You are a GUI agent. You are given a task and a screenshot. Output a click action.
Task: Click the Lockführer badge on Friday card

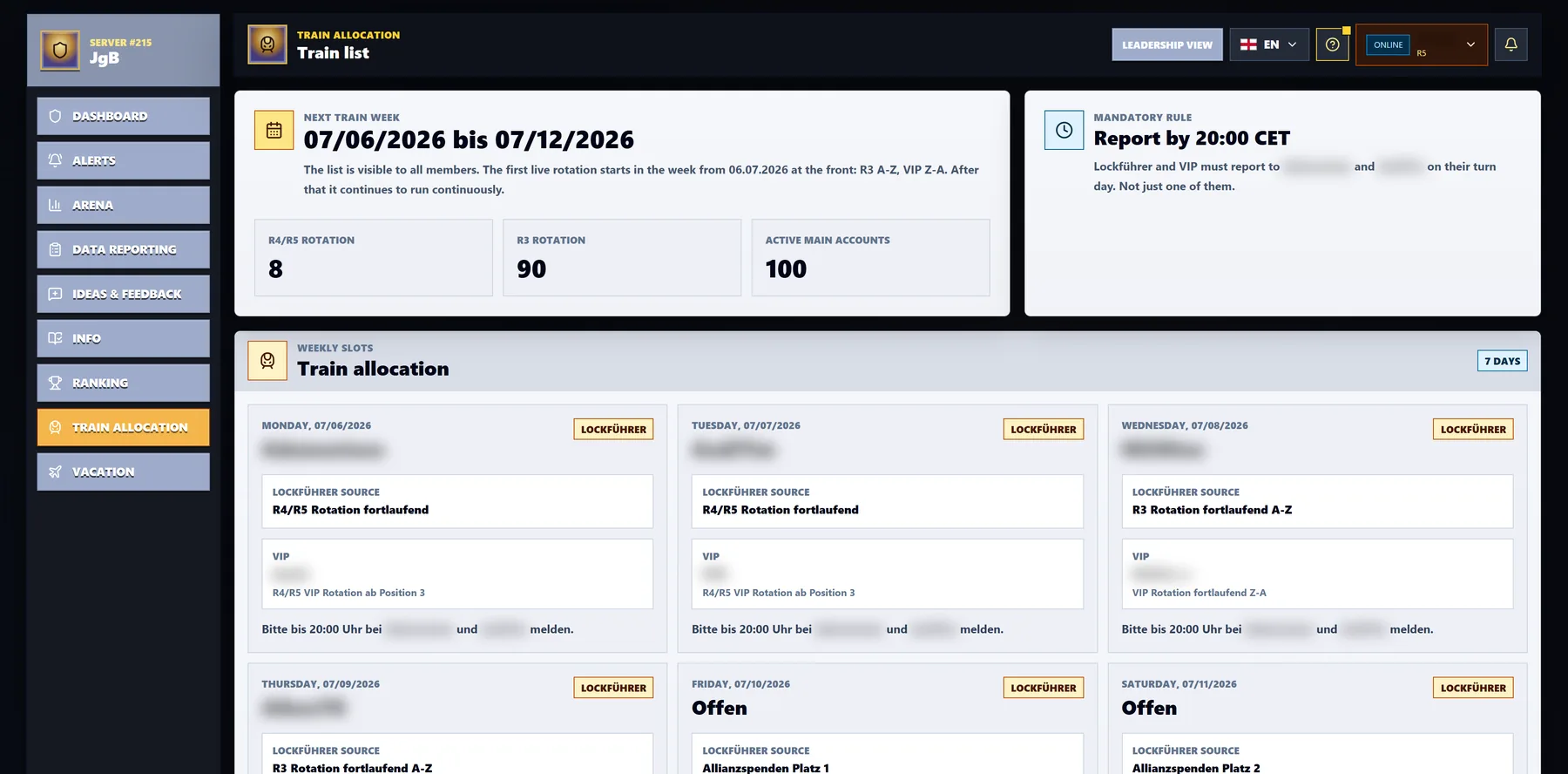[1044, 688]
